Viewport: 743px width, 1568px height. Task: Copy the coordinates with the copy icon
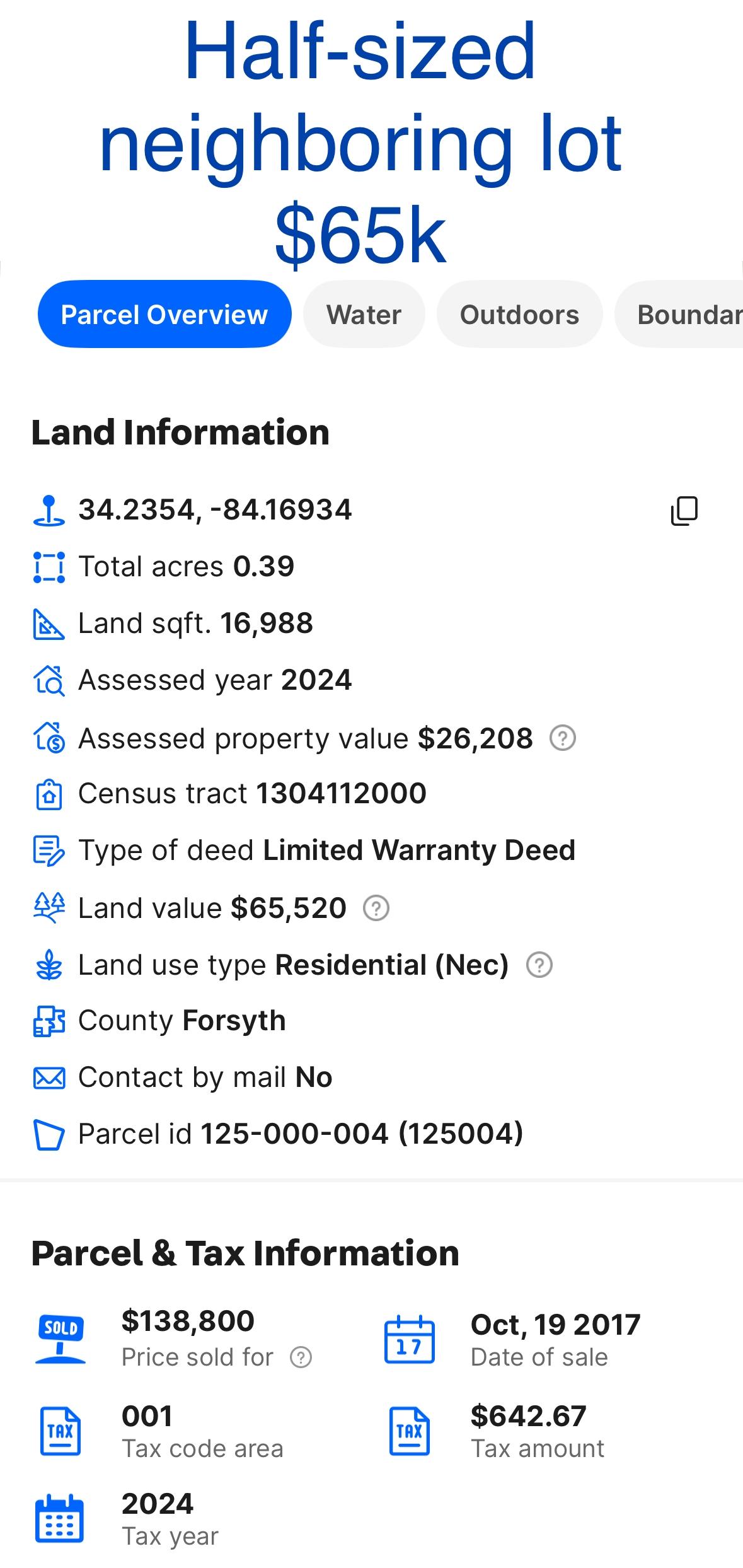click(x=684, y=510)
